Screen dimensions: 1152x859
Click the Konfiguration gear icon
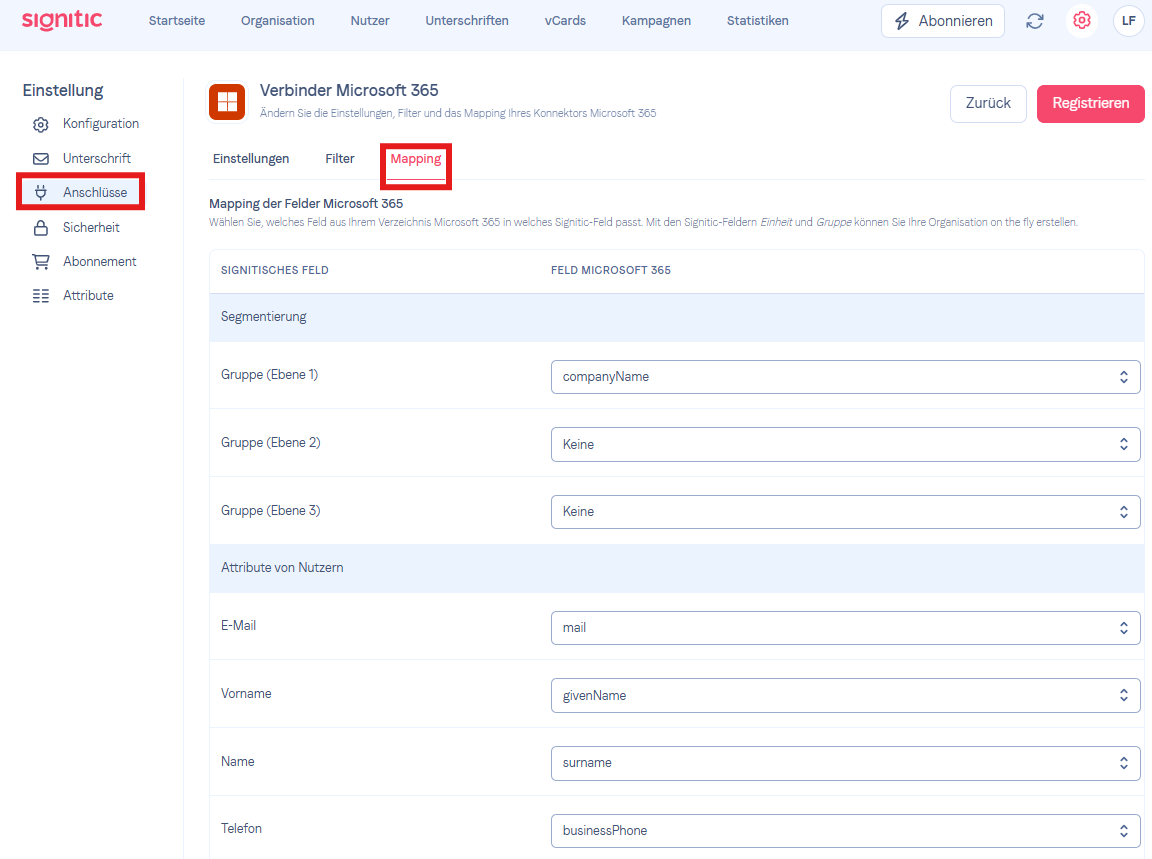pyautogui.click(x=41, y=124)
